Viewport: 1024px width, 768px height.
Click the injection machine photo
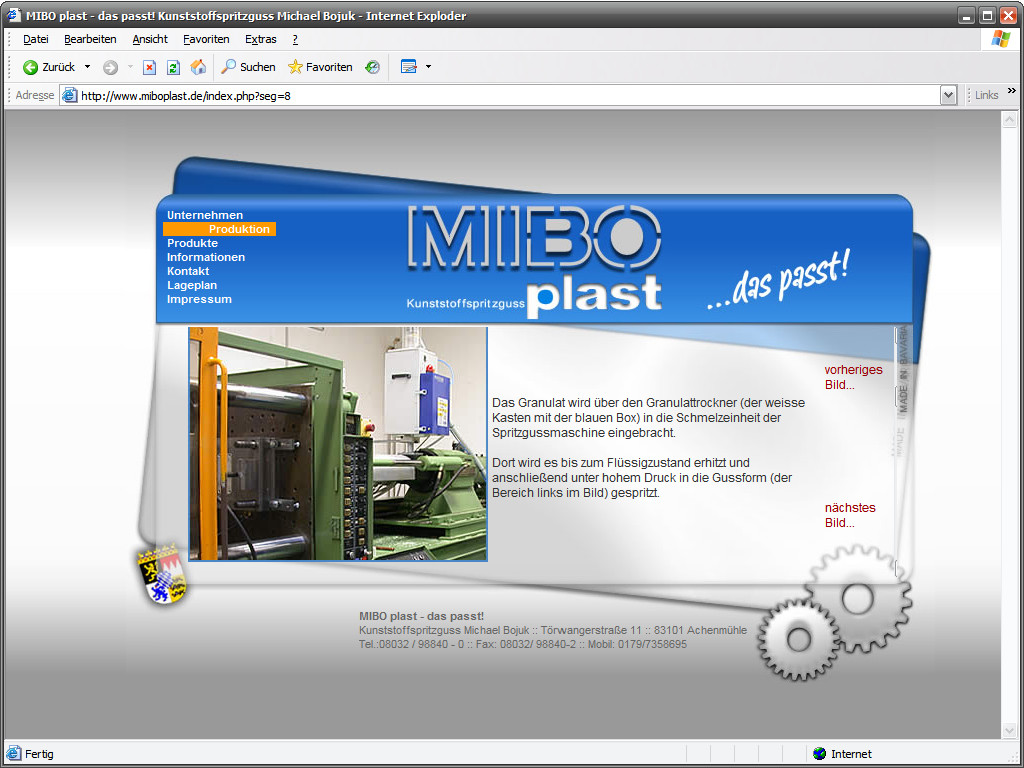(338, 444)
